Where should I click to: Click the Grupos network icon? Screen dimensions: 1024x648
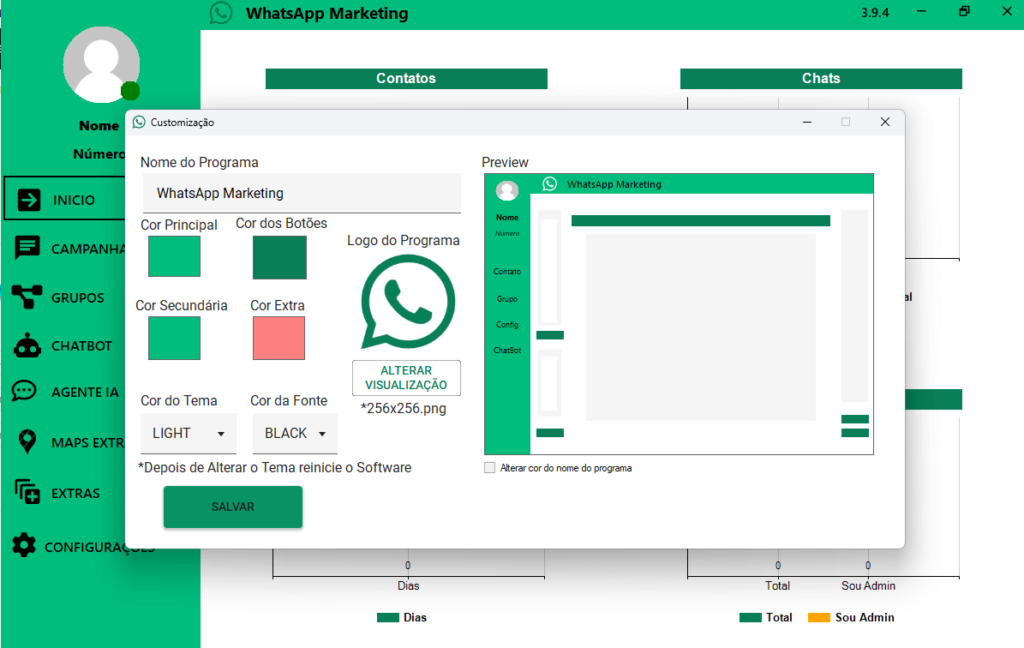27,297
